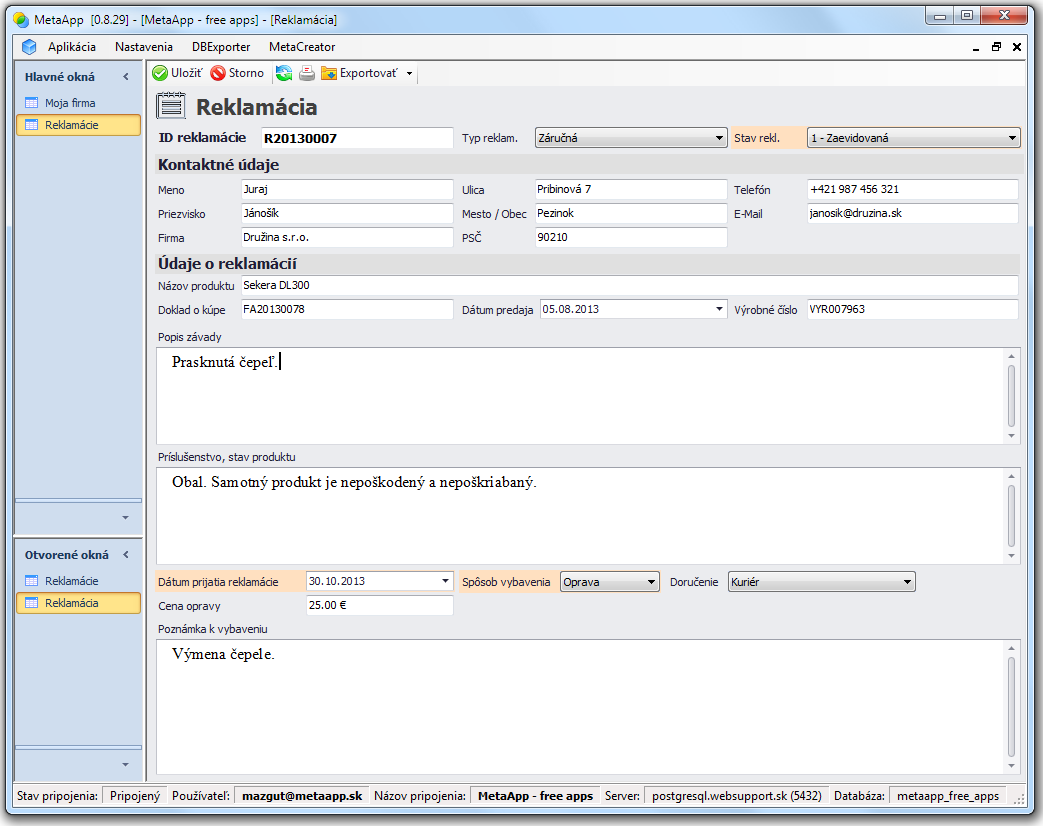Click the Ulica input field

[631, 190]
